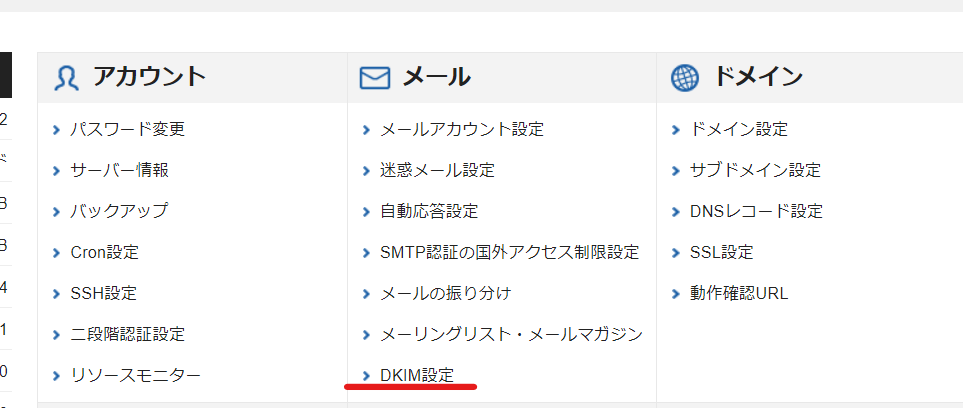This screenshot has width=963, height=408.
Task: Open 二段階認証設定 page
Action: (127, 334)
